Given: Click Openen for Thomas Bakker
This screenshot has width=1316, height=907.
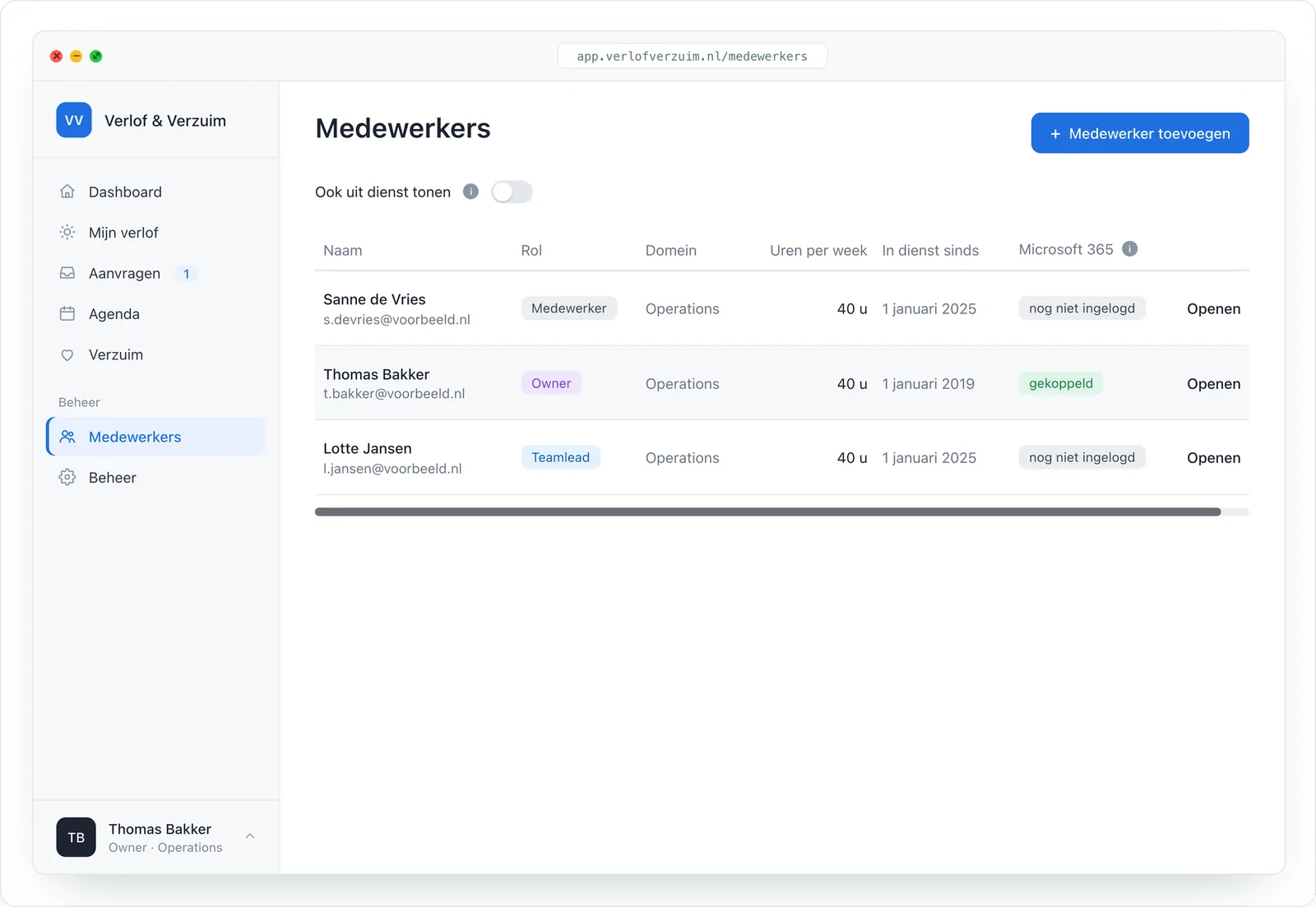Looking at the screenshot, I should 1213,384.
